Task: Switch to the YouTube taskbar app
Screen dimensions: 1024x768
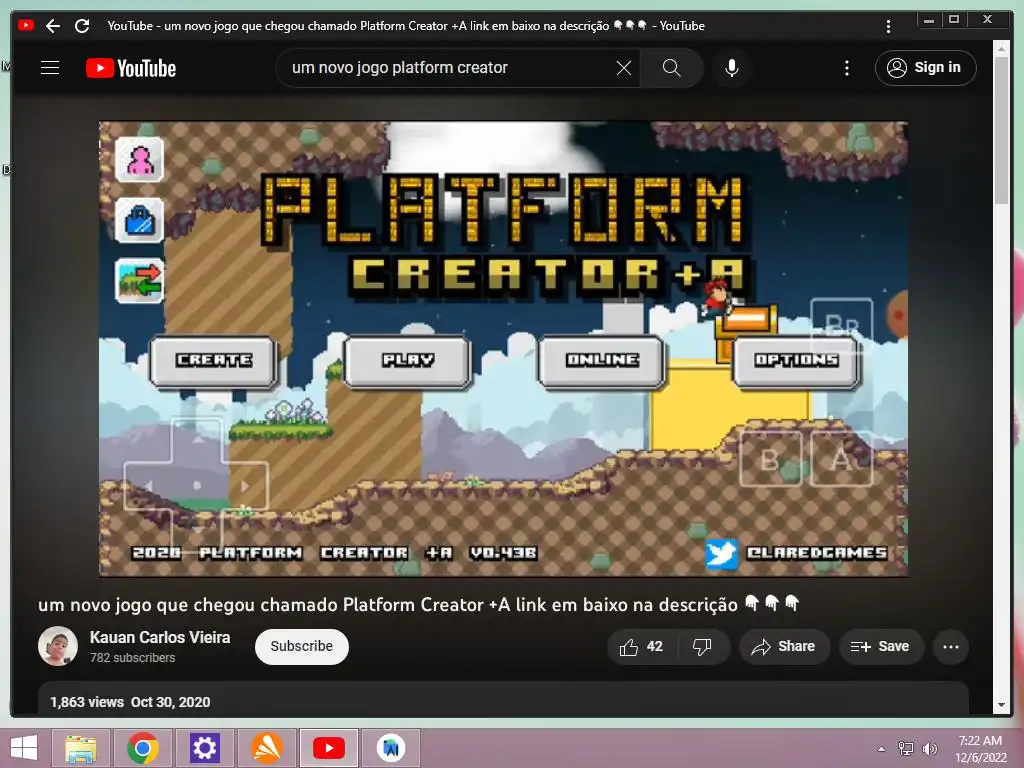Action: (328, 748)
